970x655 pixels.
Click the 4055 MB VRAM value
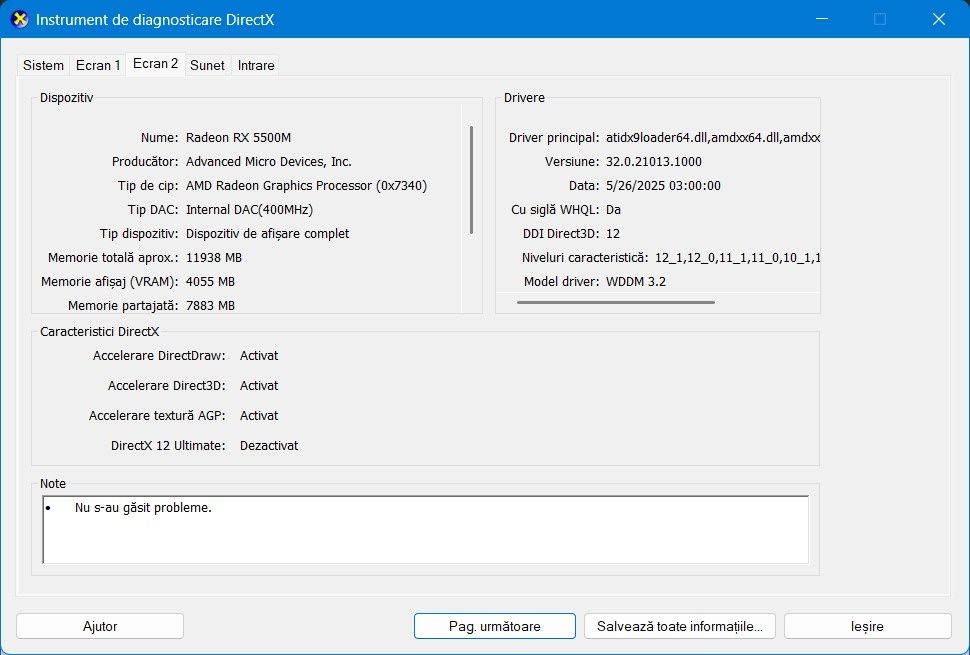point(210,281)
